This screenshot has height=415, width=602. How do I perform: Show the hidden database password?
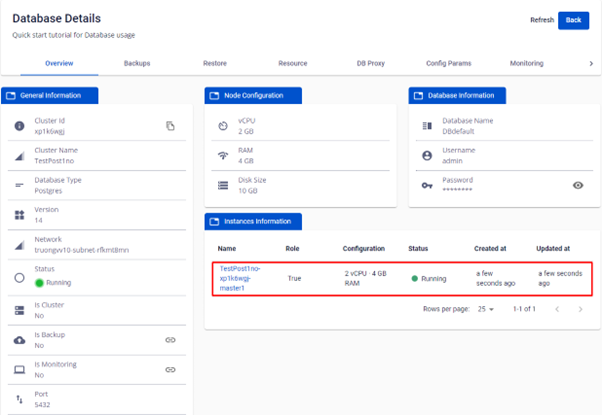click(x=578, y=185)
